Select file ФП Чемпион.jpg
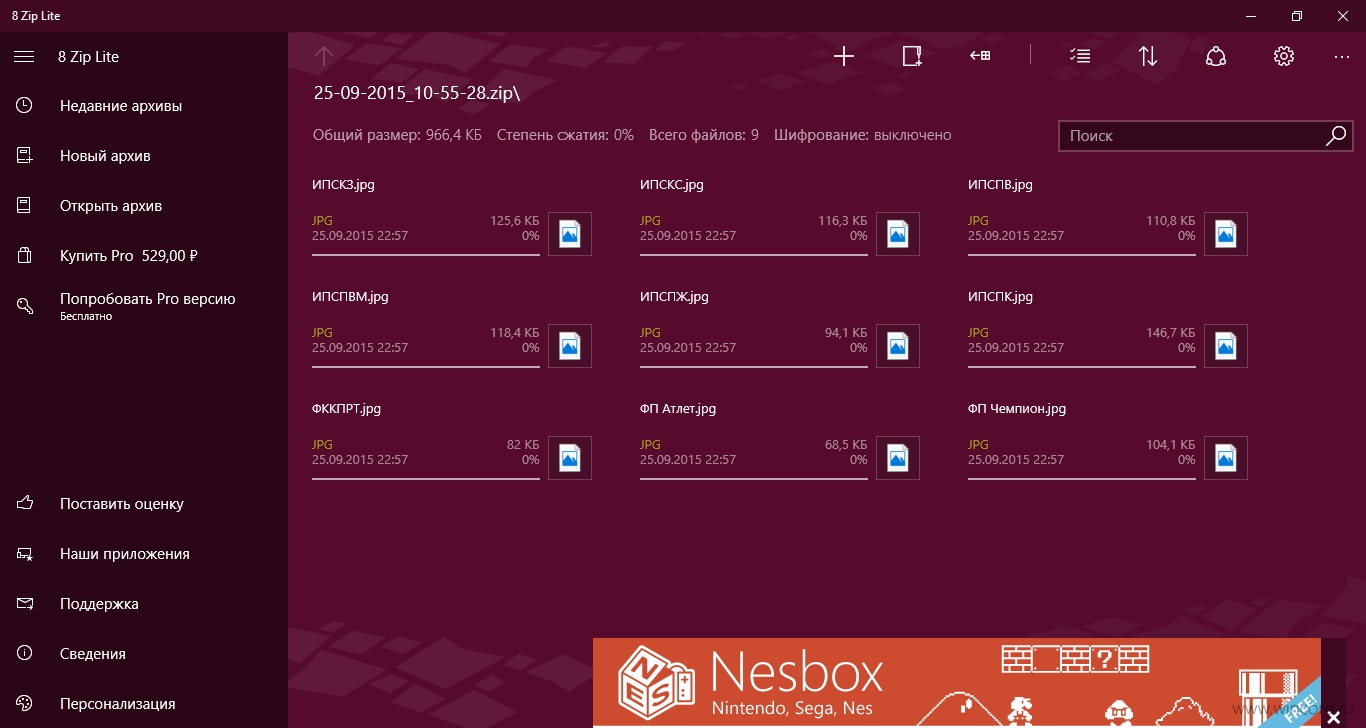Screen dimensions: 1366x728 click(x=1108, y=442)
